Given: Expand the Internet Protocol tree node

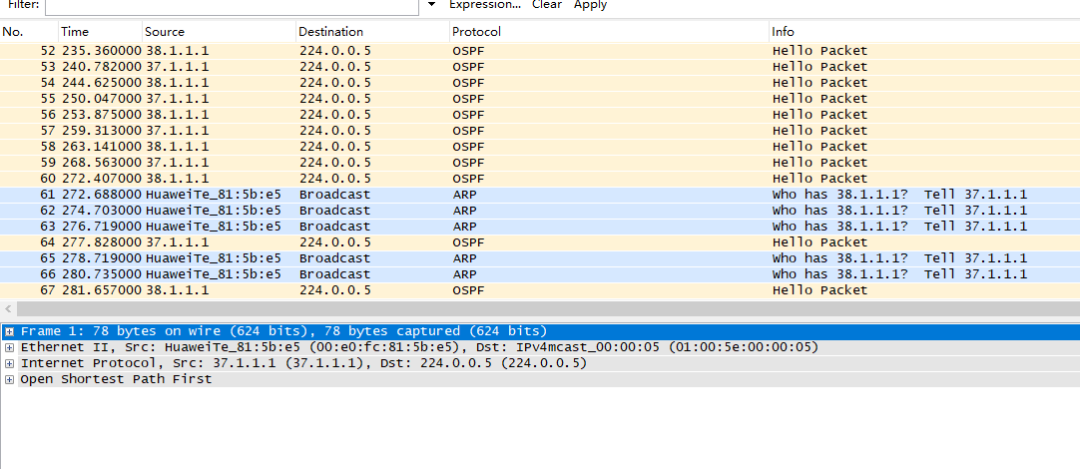Looking at the screenshot, I should (10, 363).
